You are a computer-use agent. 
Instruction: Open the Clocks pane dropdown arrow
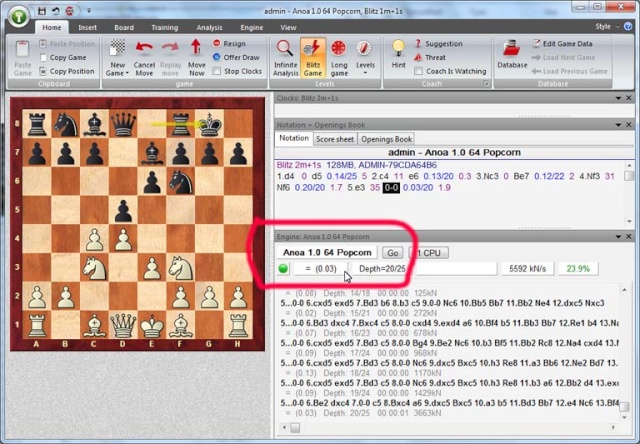[x=618, y=98]
